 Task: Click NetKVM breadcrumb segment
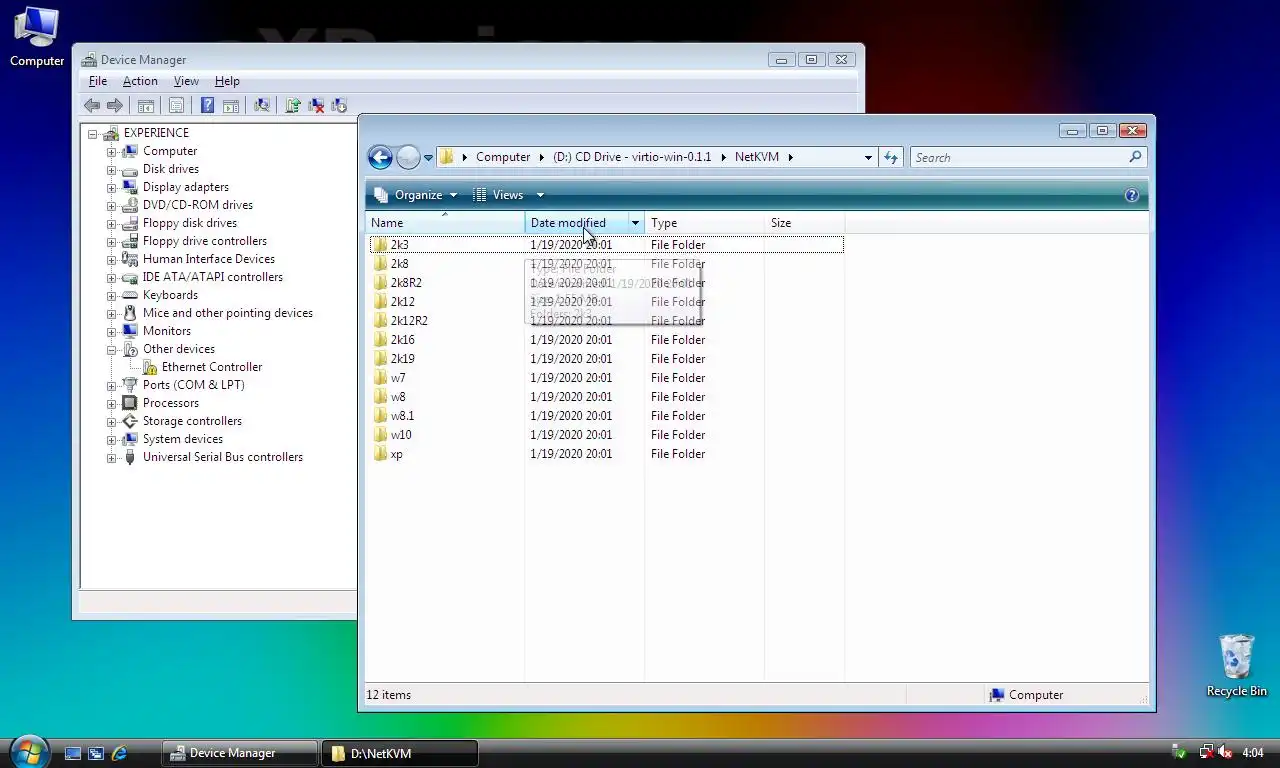click(x=757, y=157)
